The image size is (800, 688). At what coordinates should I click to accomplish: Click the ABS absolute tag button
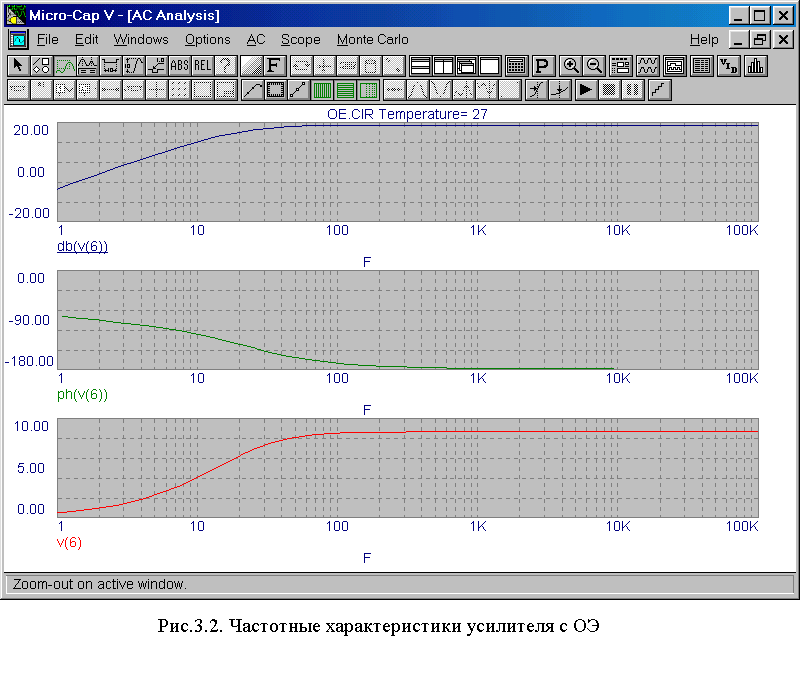tap(179, 66)
